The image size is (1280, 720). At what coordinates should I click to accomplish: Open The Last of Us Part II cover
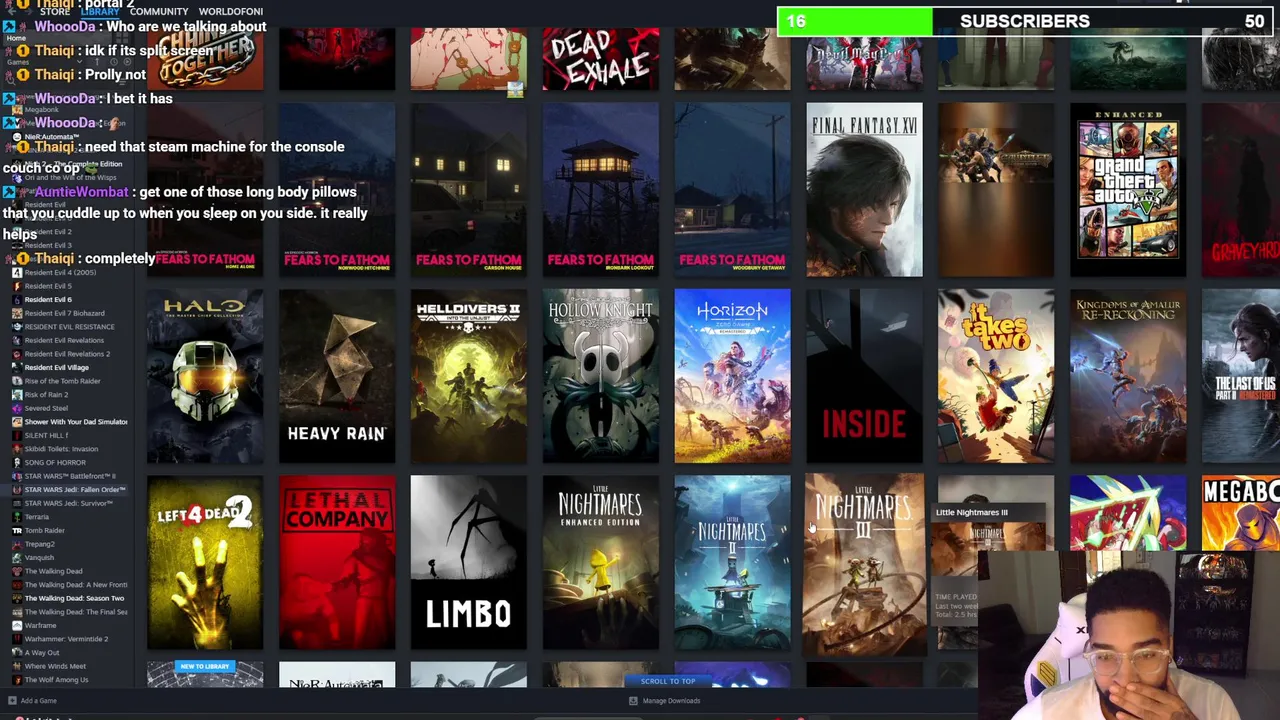click(x=1241, y=377)
